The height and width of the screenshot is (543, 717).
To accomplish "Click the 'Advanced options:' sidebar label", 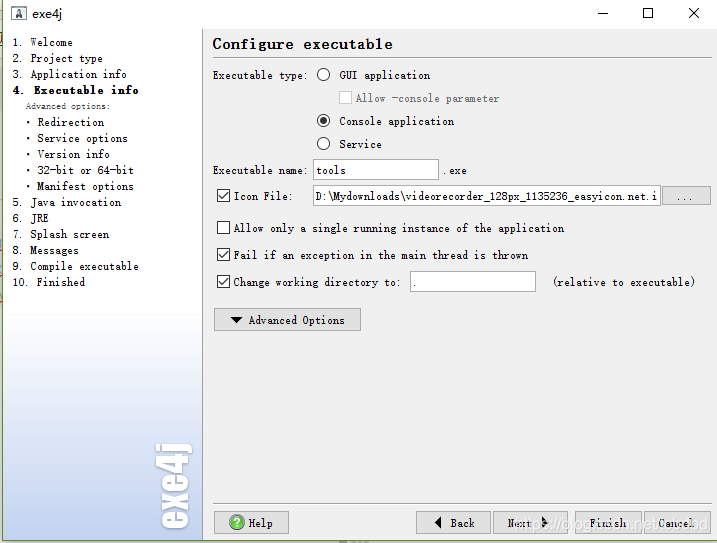I will (x=68, y=106).
